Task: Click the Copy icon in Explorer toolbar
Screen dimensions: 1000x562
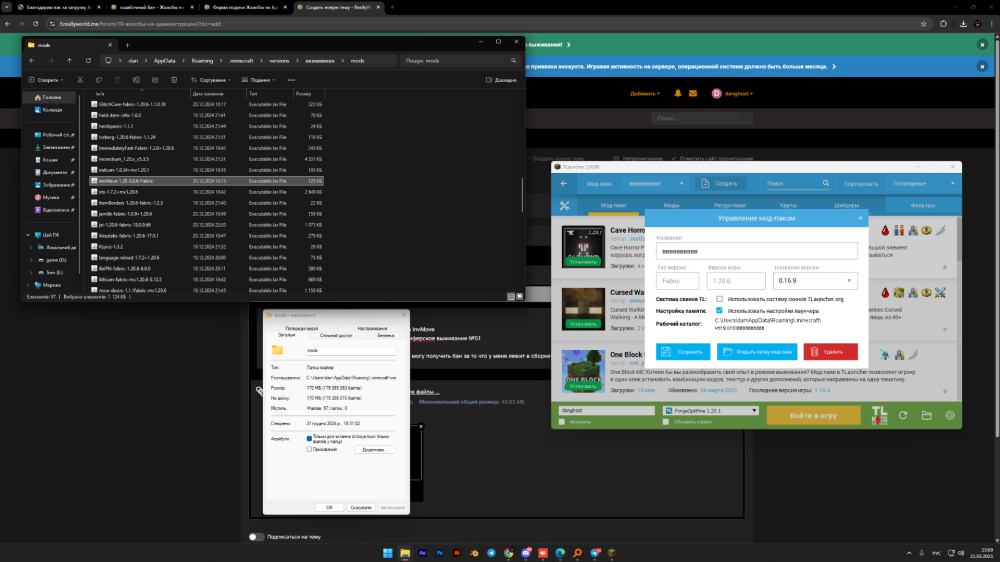Action: coord(99,80)
